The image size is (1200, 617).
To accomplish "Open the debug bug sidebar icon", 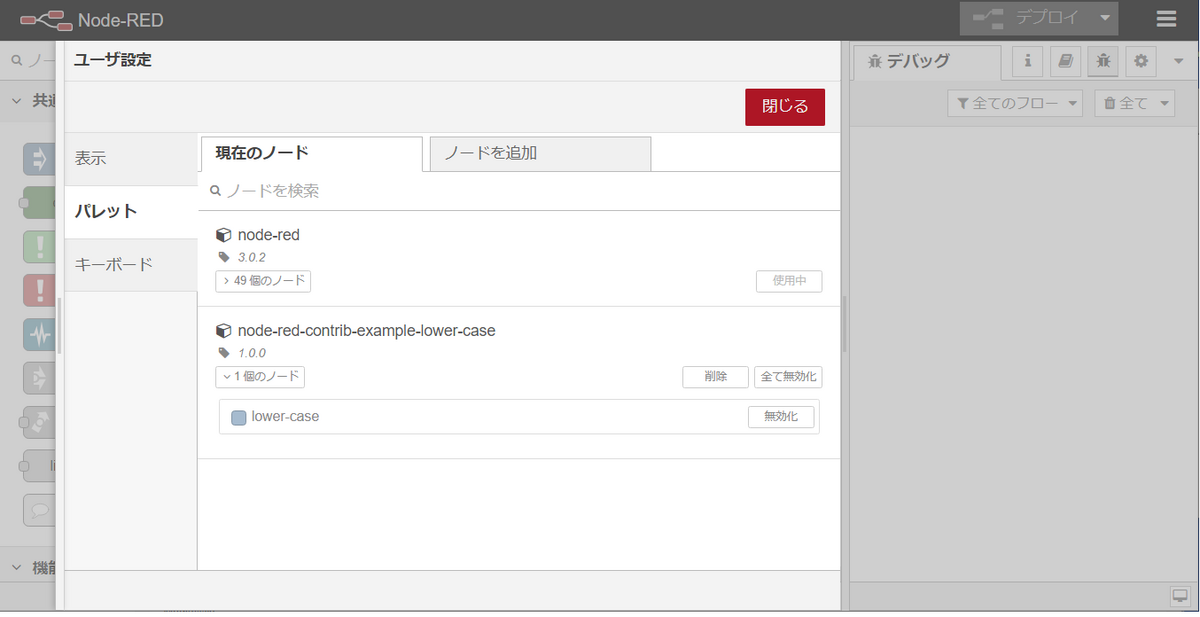I will (x=1103, y=61).
